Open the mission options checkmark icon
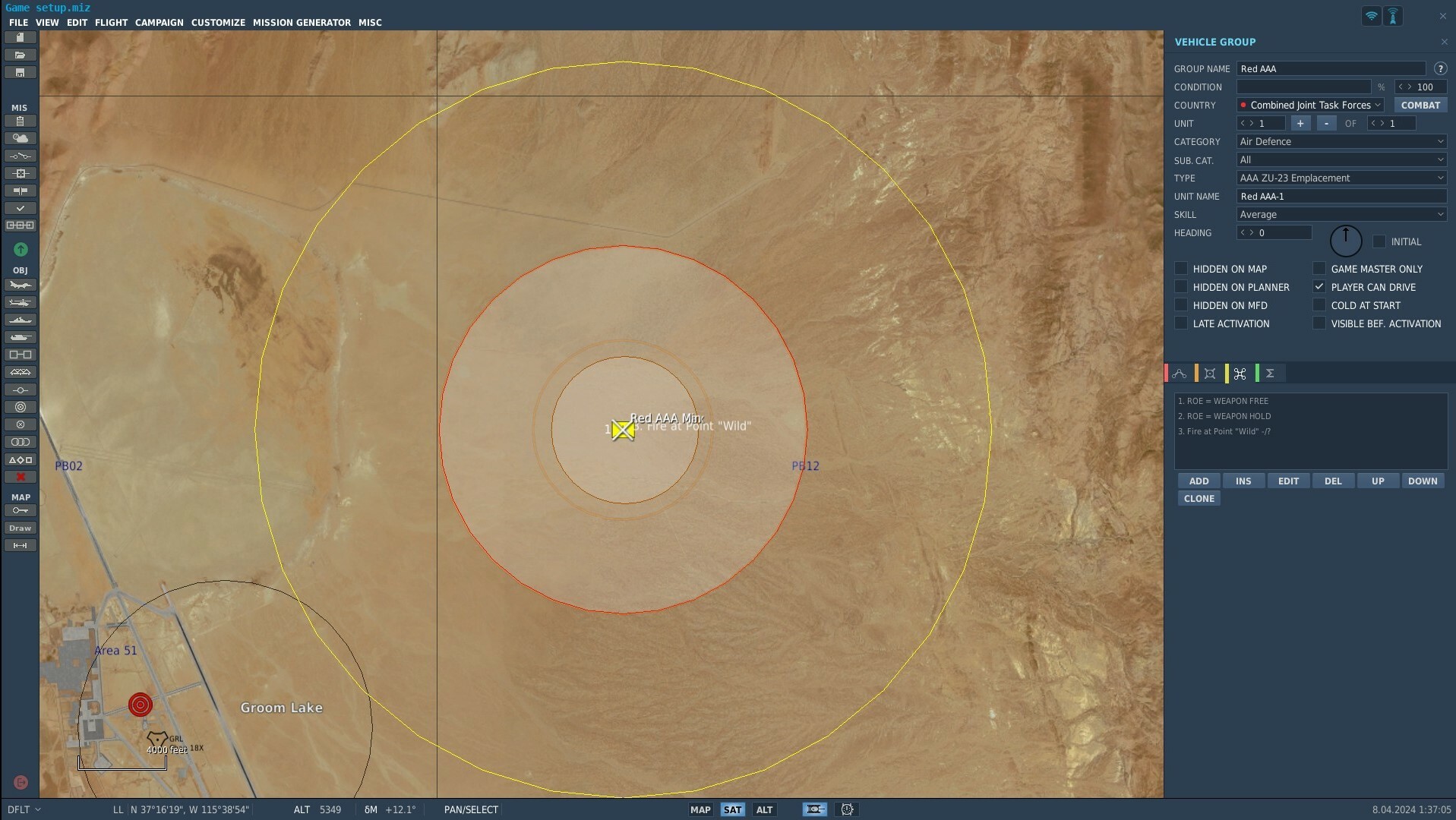This screenshot has height=820, width=1456. (21, 208)
